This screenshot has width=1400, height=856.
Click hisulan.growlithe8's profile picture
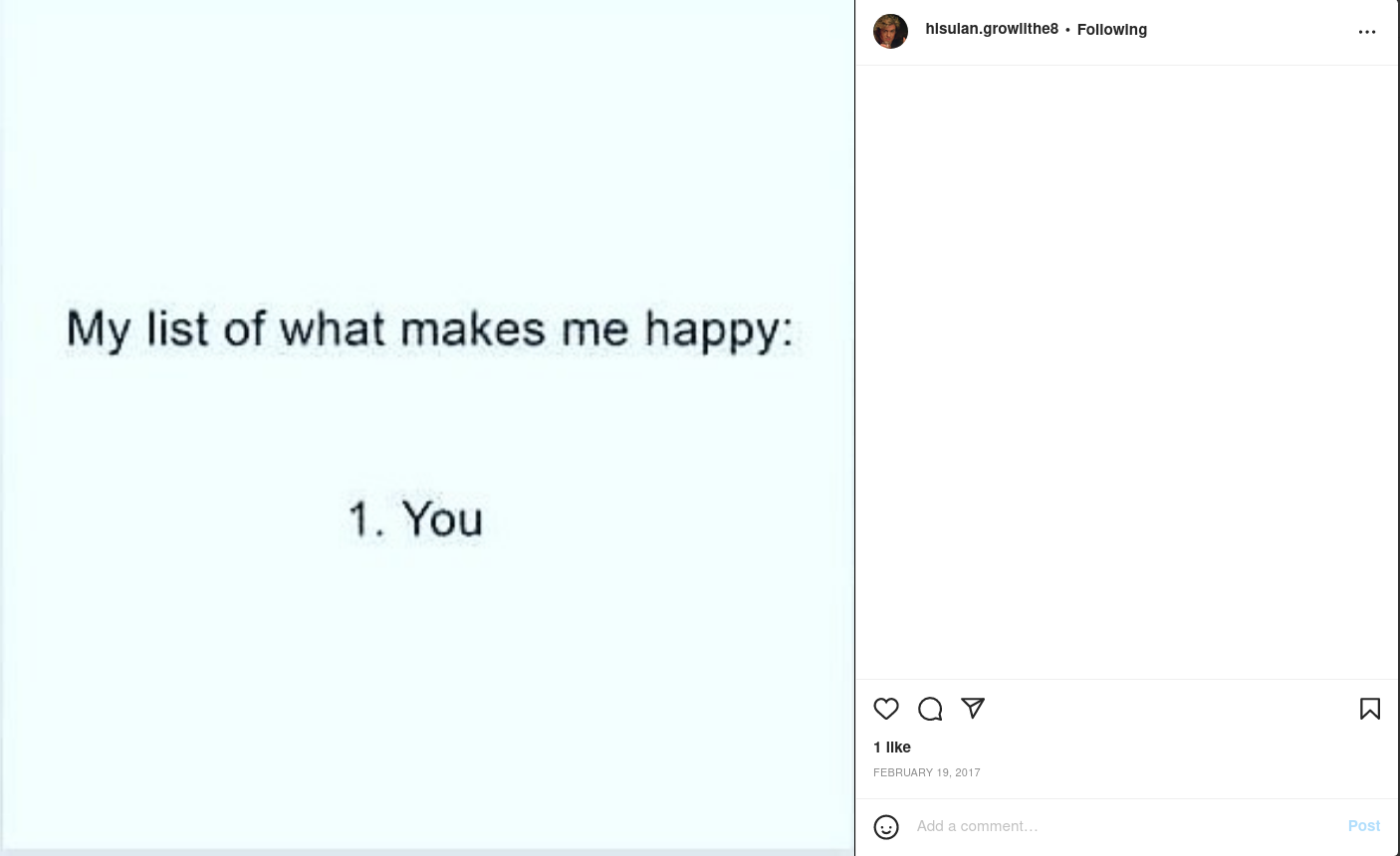pos(890,31)
